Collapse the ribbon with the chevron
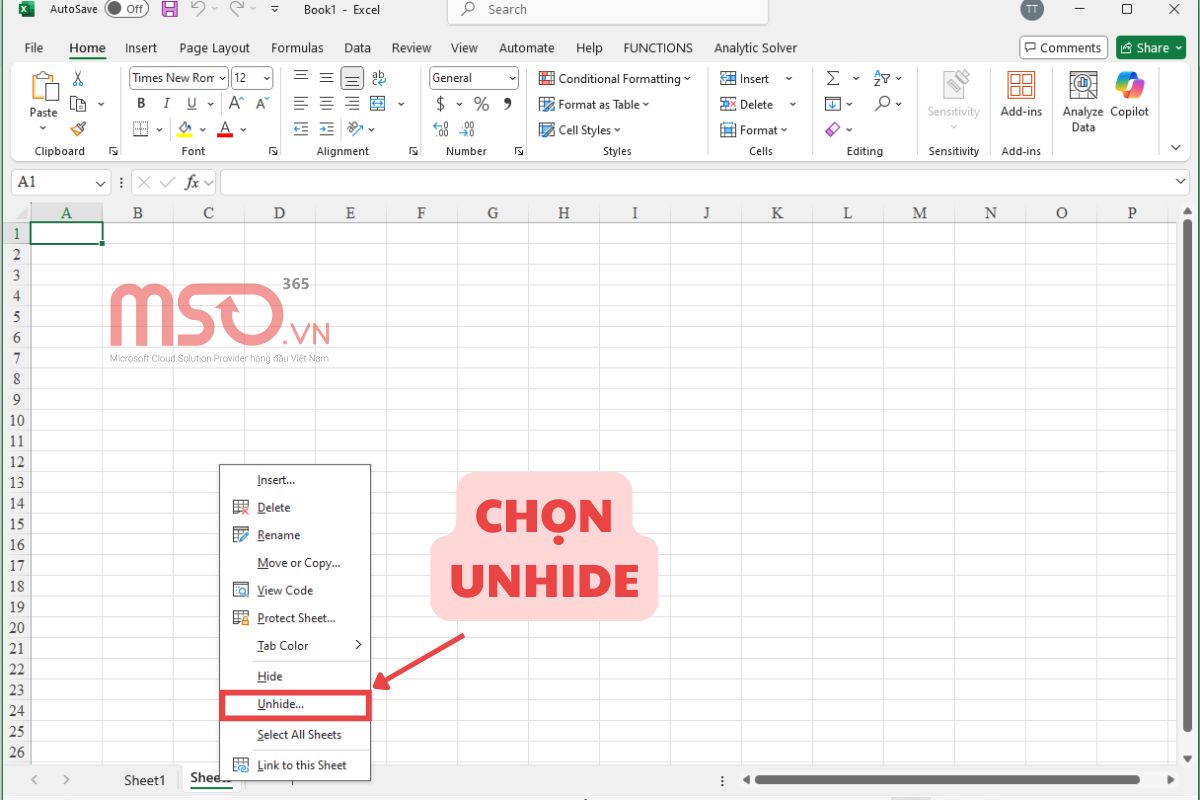Image resolution: width=1200 pixels, height=800 pixels. 1175,147
